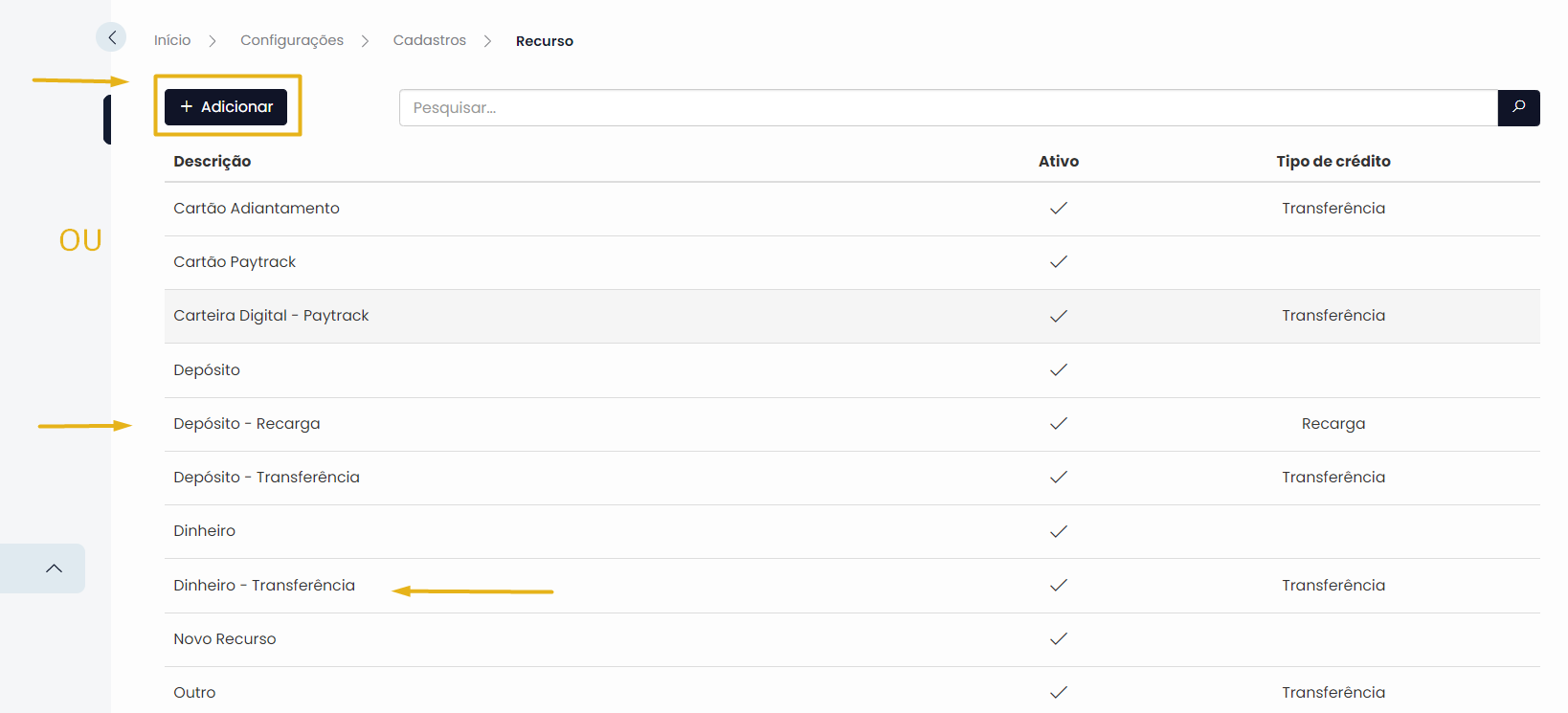This screenshot has height=713, width=1568.
Task: Select Carteira Digital - Paytrack entry
Action: pyautogui.click(x=852, y=316)
